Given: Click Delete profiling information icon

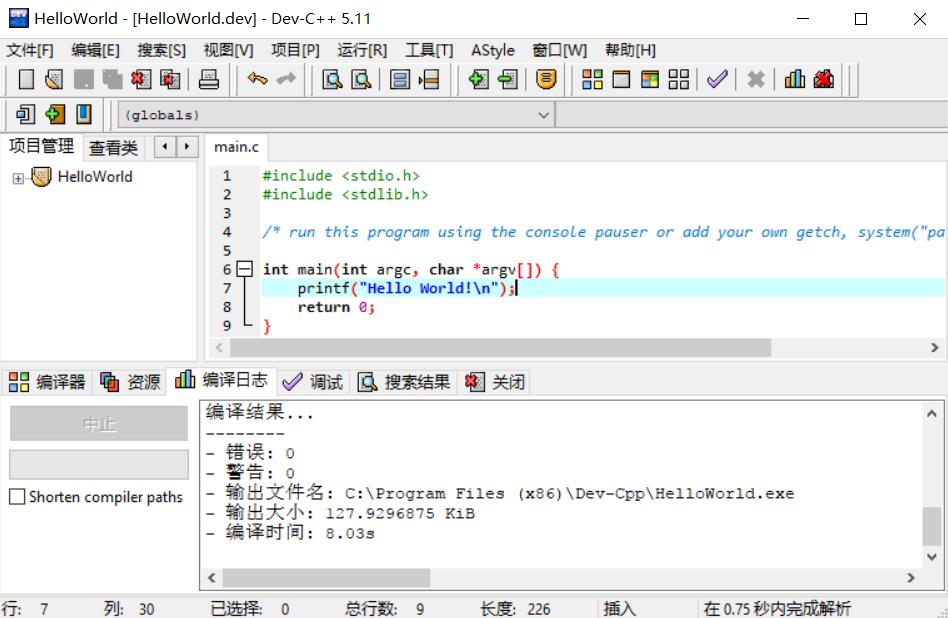Looking at the screenshot, I should click(x=823, y=79).
